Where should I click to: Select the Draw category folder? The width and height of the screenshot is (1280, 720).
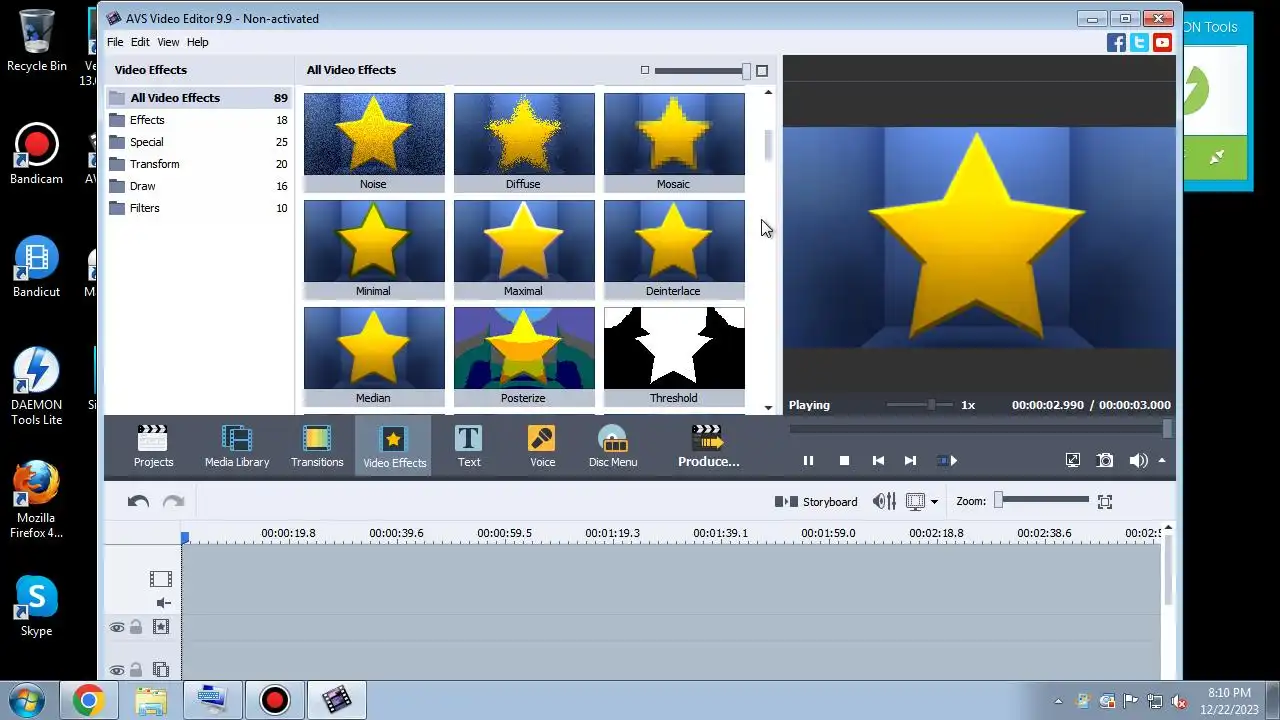pyautogui.click(x=198, y=186)
